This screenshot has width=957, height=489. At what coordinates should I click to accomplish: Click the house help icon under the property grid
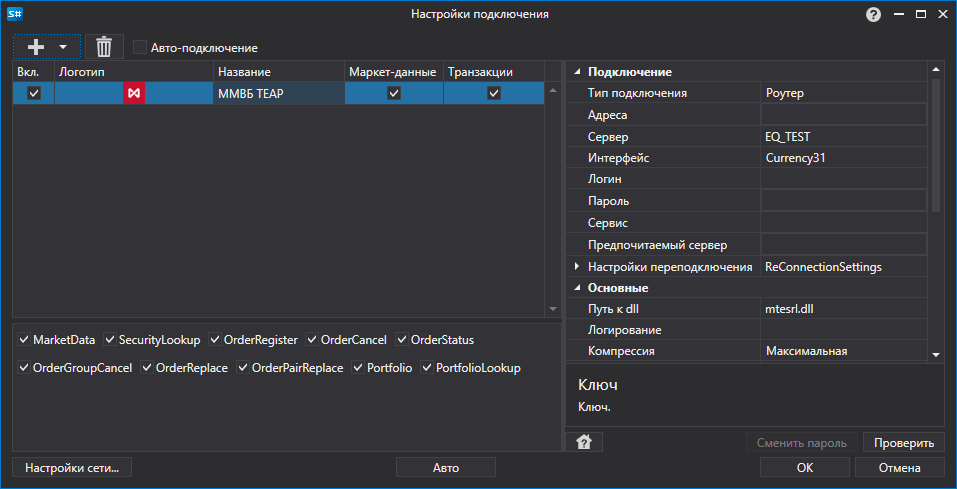tap(584, 441)
